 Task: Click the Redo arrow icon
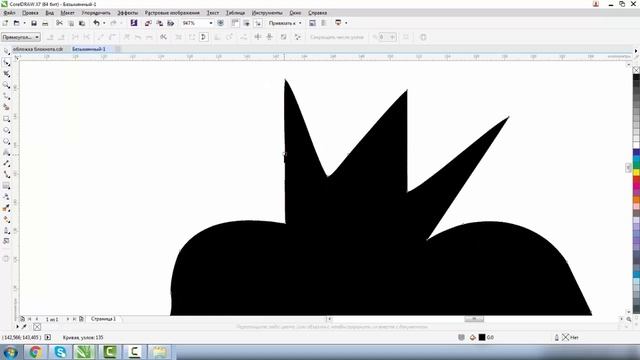click(x=113, y=23)
